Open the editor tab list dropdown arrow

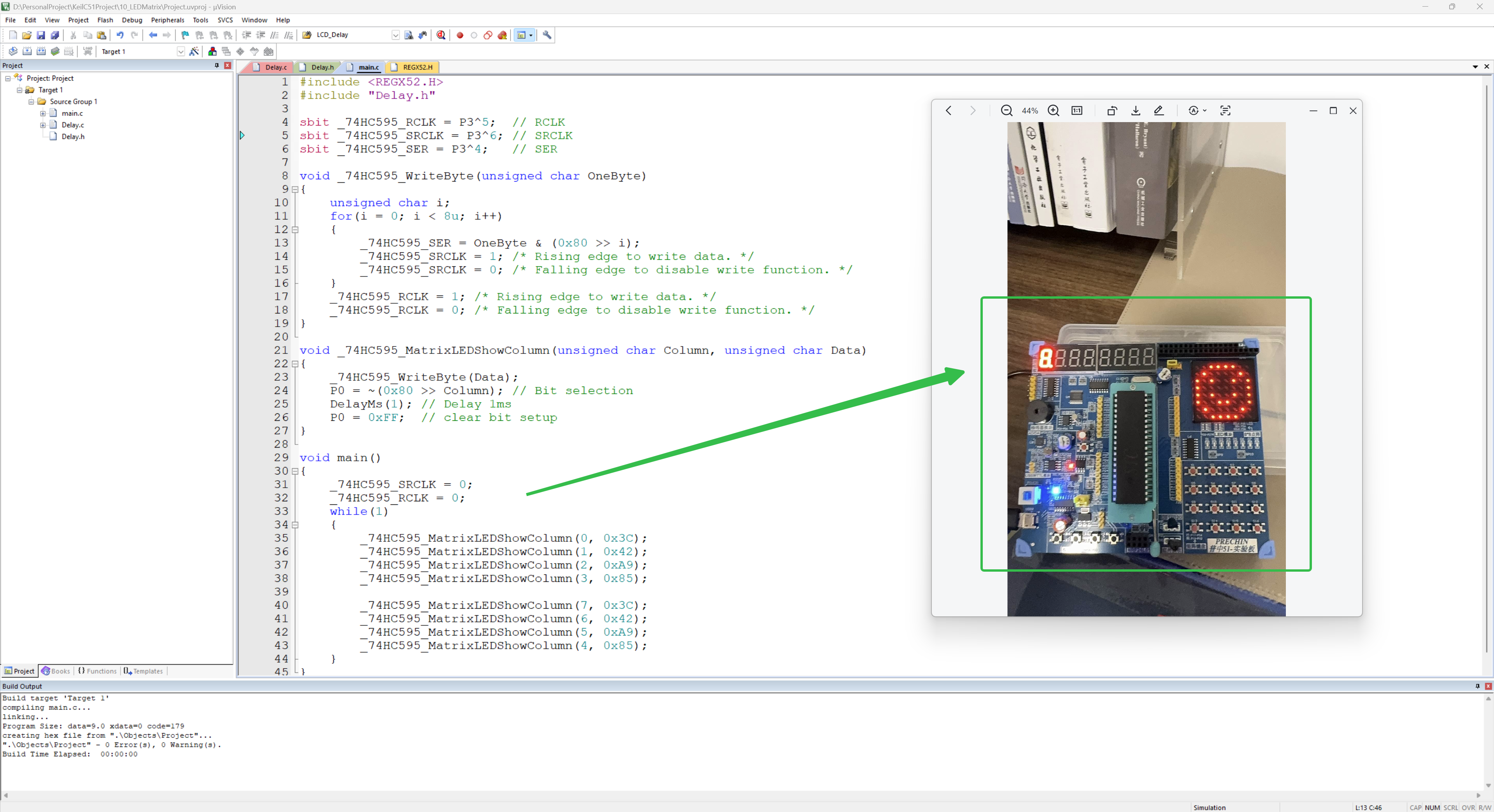(1475, 66)
